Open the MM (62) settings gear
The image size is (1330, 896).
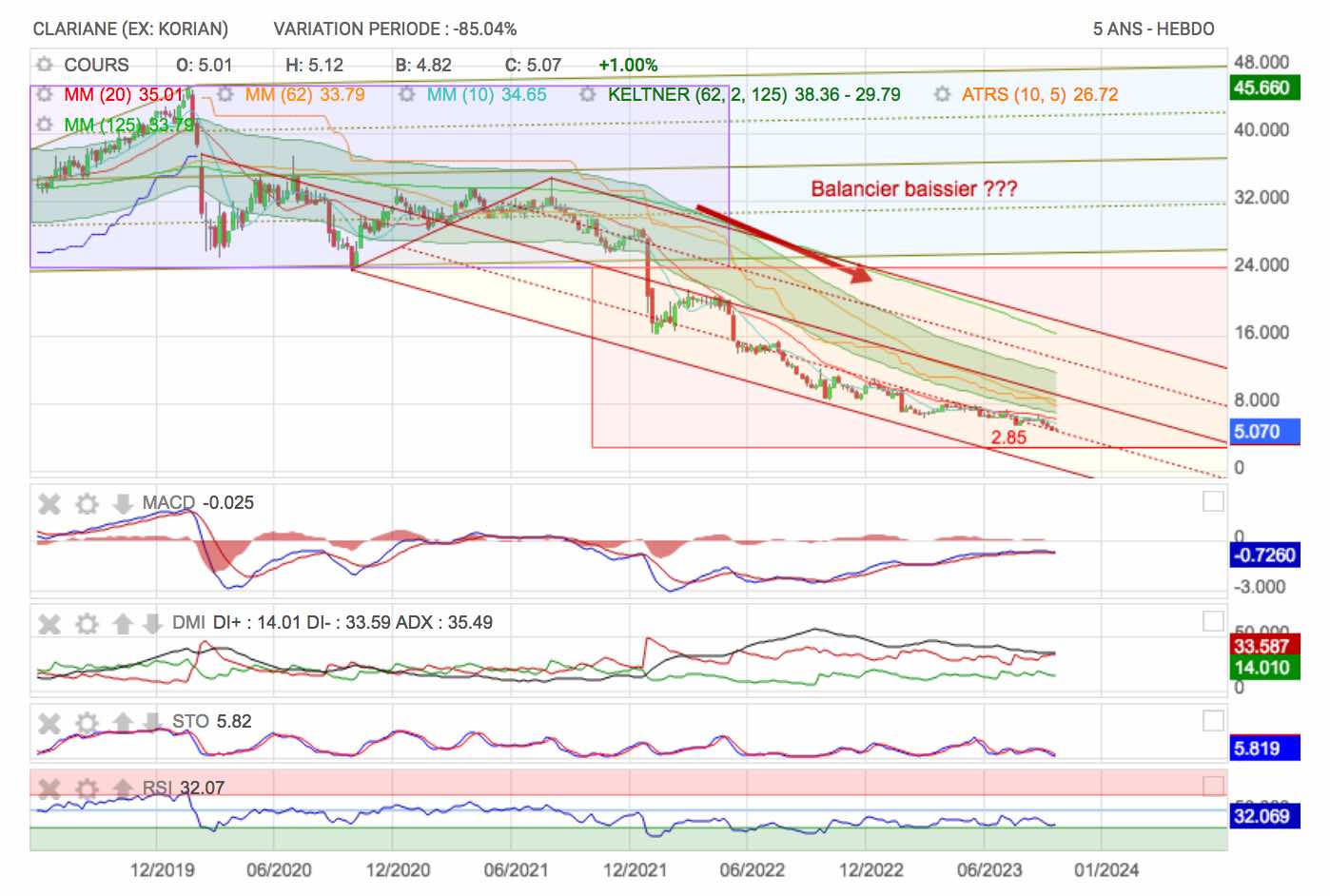(x=225, y=94)
